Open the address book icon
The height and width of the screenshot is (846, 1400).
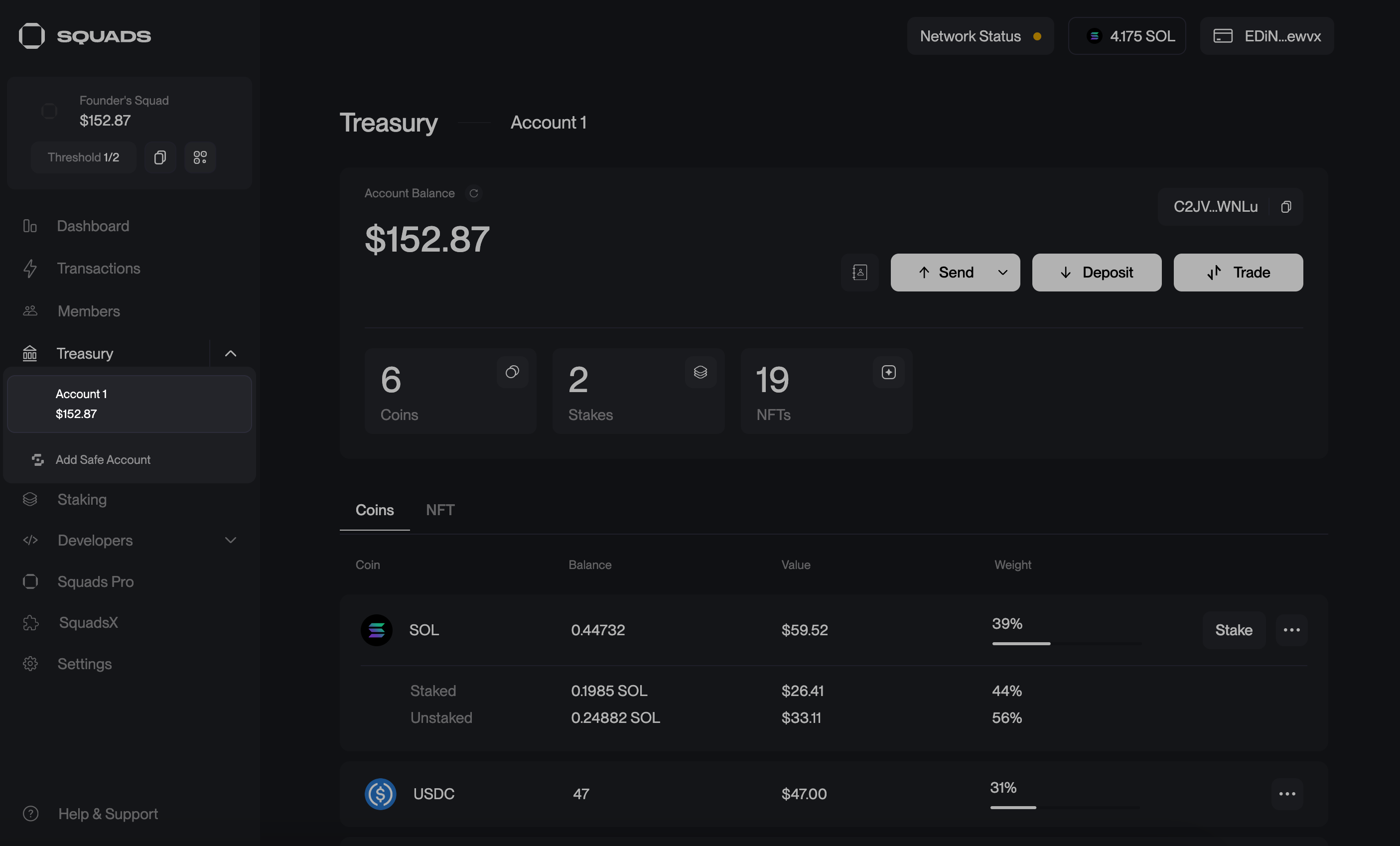pos(859,273)
